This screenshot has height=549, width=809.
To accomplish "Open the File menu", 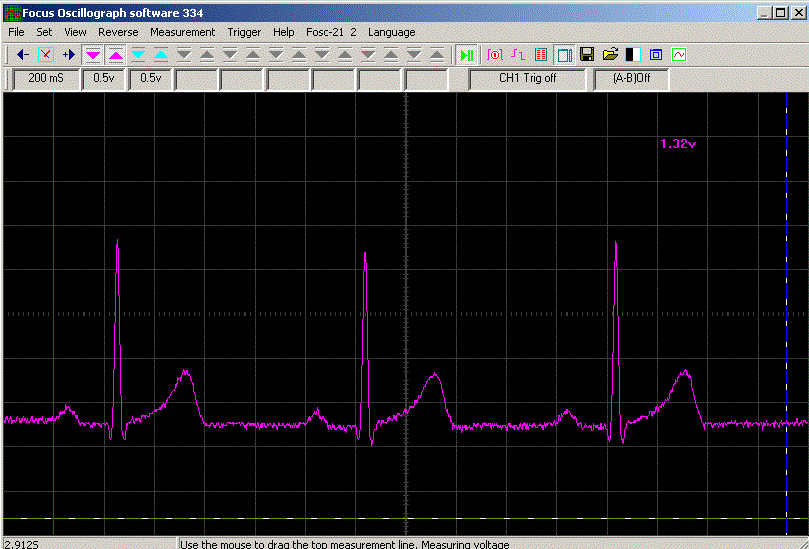I will 16,32.
